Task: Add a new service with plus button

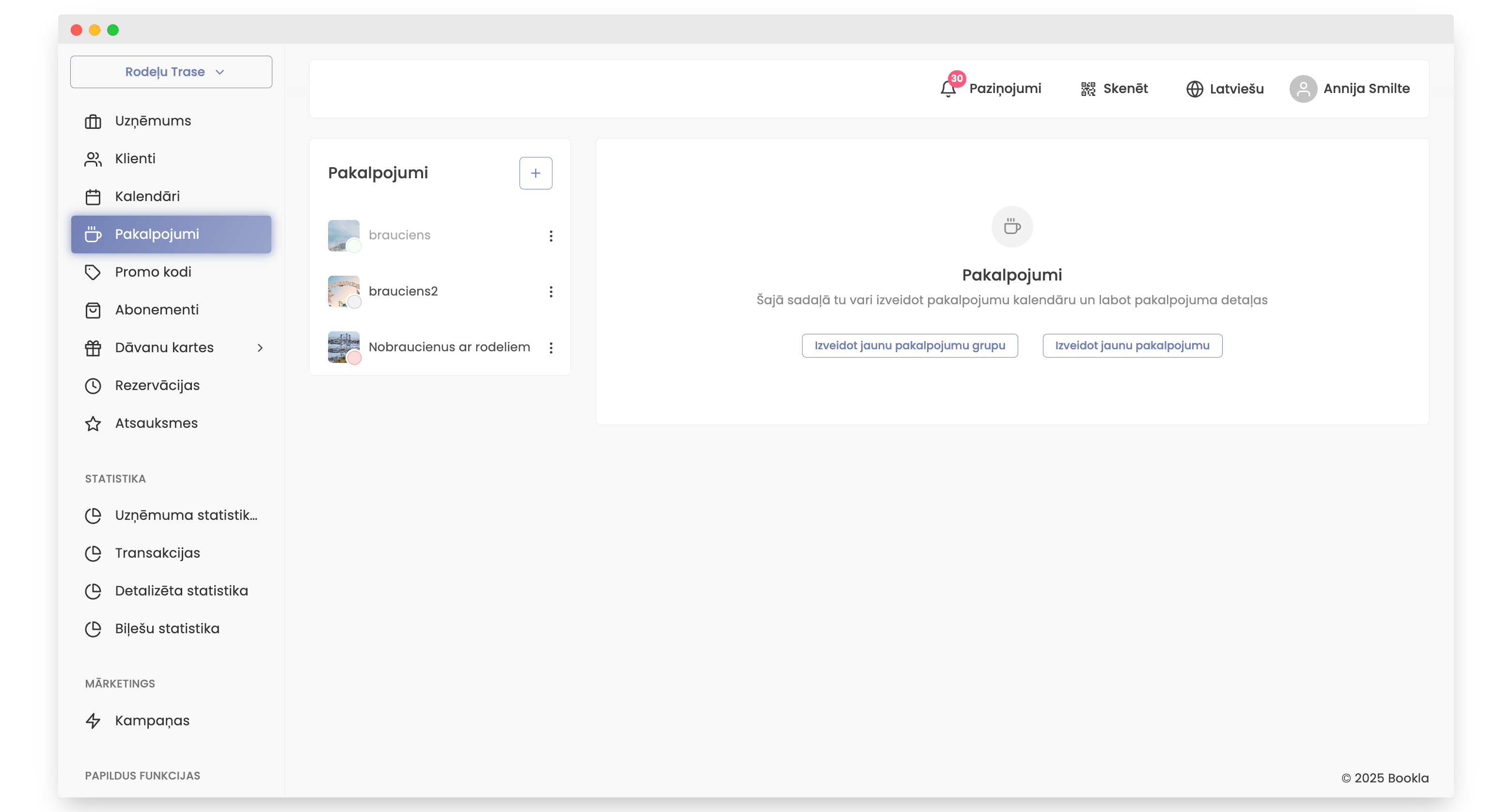Action: (x=535, y=173)
